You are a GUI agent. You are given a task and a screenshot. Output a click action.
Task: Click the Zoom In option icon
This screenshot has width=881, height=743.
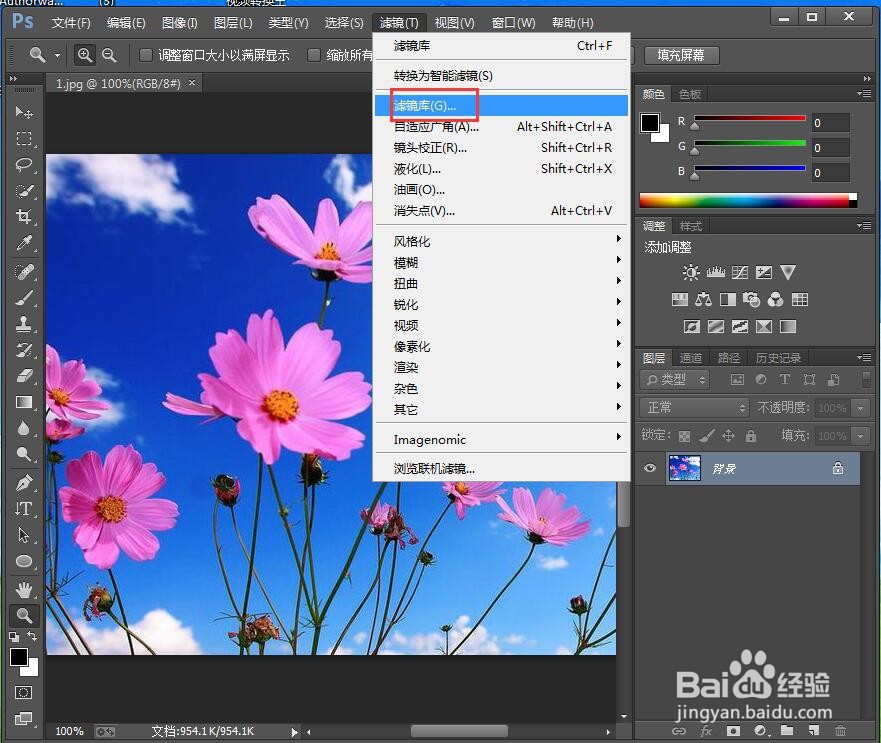tap(85, 55)
